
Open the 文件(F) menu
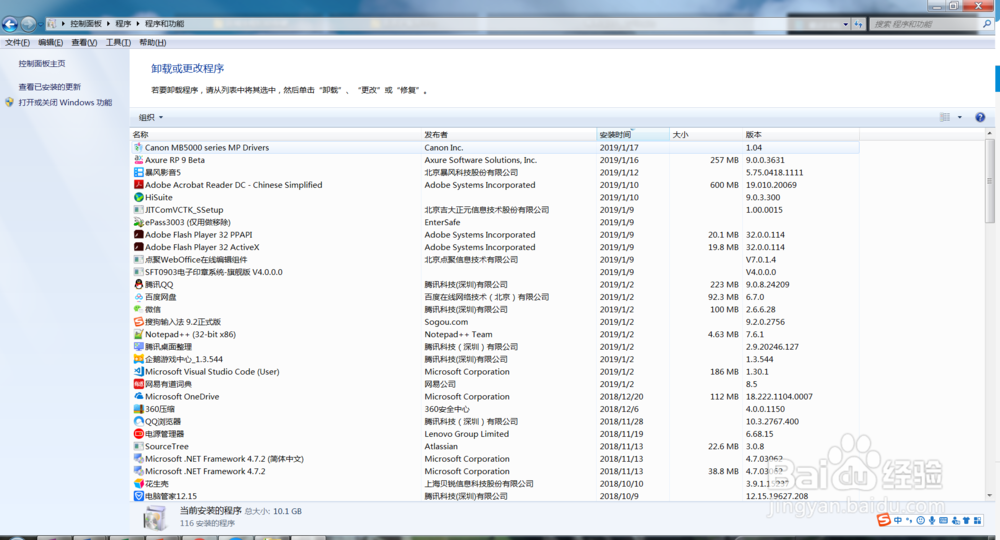(x=17, y=43)
